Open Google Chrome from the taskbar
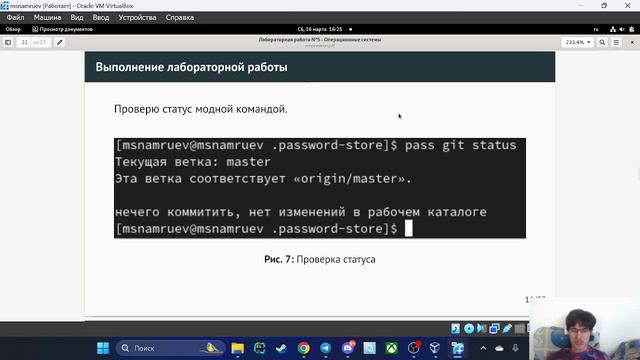Screen dimensions: 640x360 click(x=304, y=348)
